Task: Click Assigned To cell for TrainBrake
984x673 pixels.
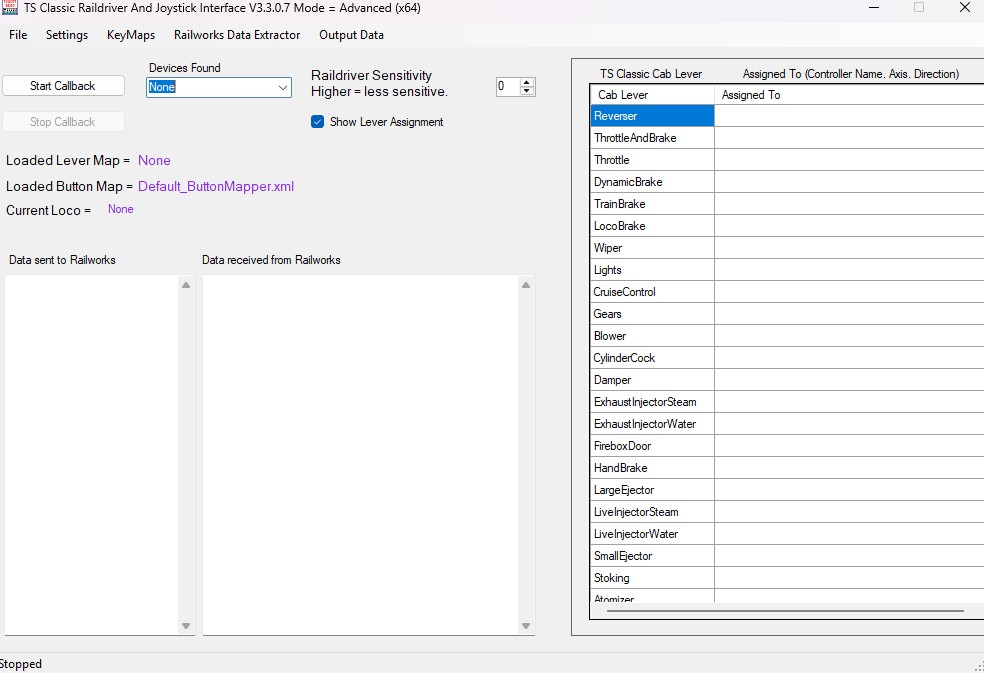Action: pos(849,204)
